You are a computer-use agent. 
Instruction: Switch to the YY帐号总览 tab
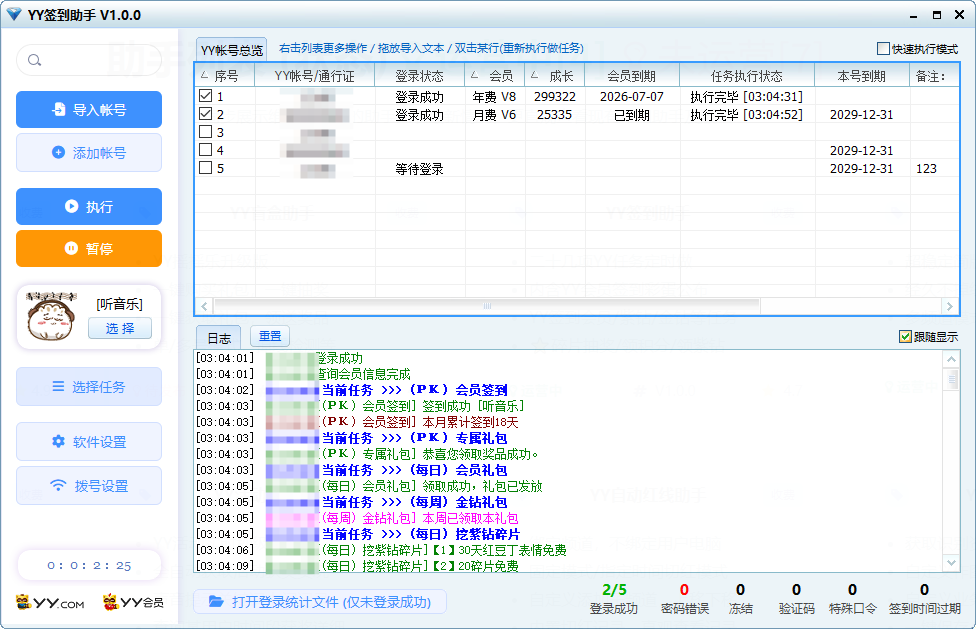(x=231, y=50)
